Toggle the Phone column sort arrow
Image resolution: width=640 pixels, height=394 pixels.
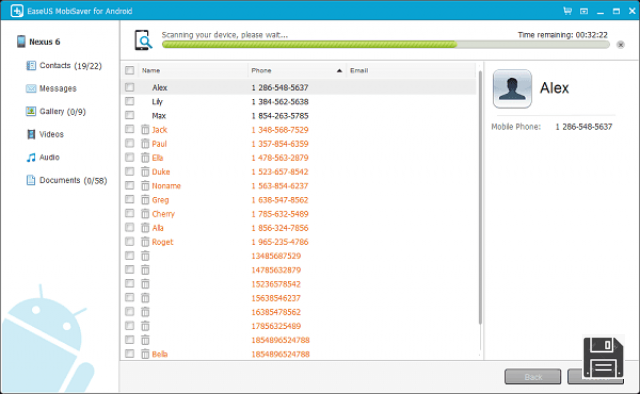point(339,71)
